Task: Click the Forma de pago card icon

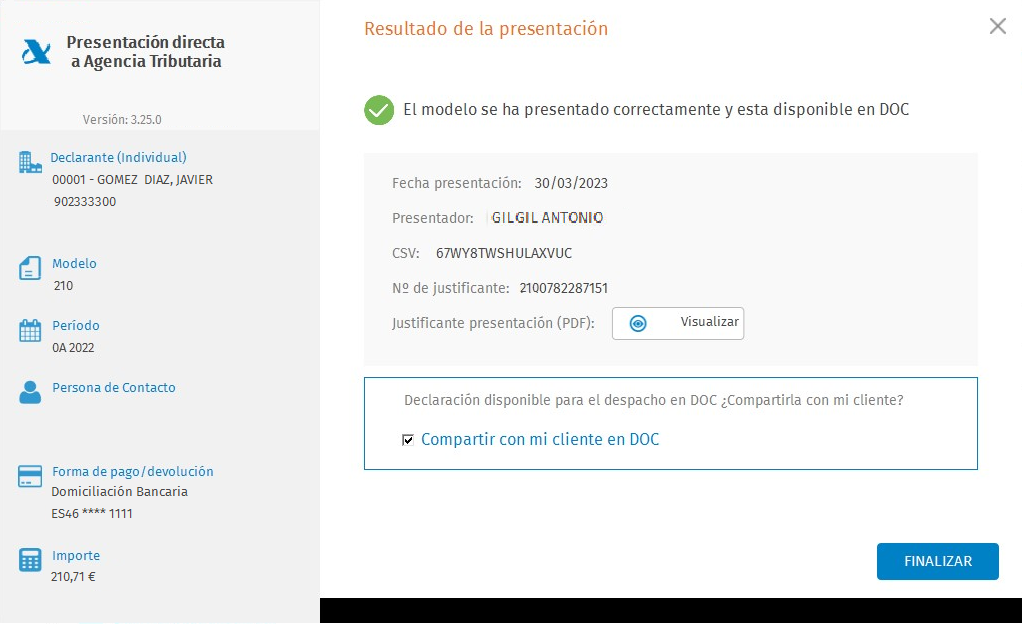Action: (30, 477)
